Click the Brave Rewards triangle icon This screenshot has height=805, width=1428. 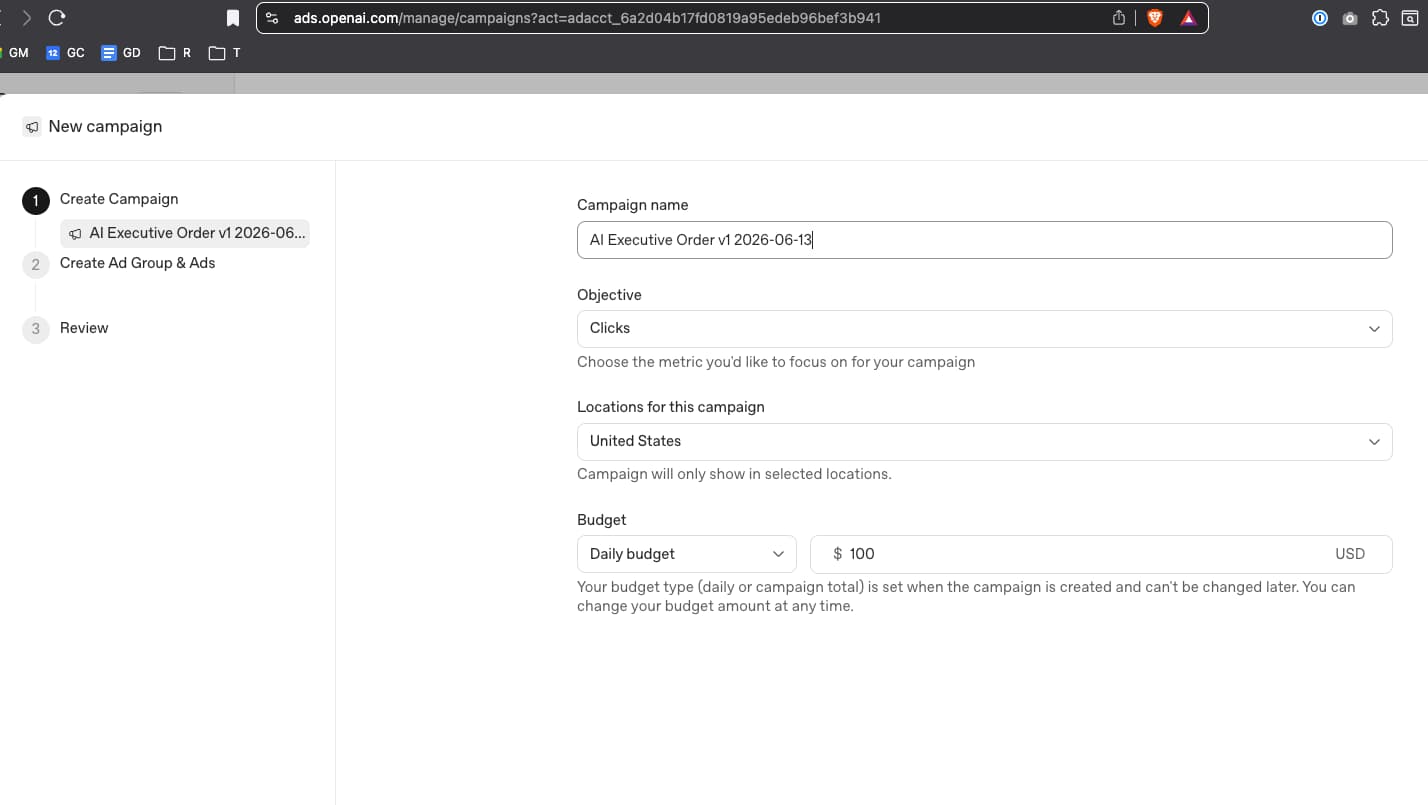(1188, 18)
